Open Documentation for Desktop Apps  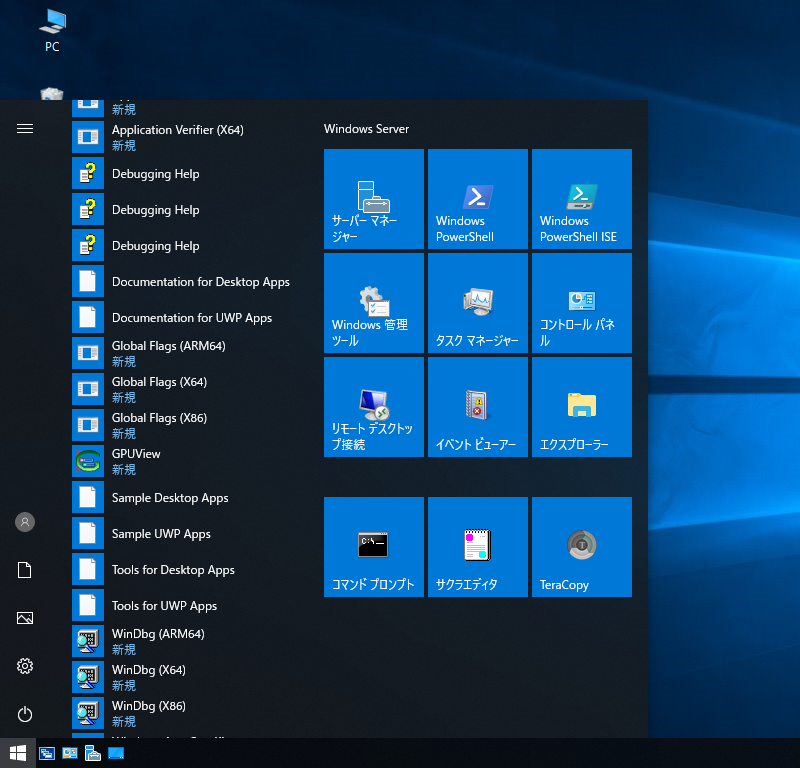pyautogui.click(x=189, y=281)
